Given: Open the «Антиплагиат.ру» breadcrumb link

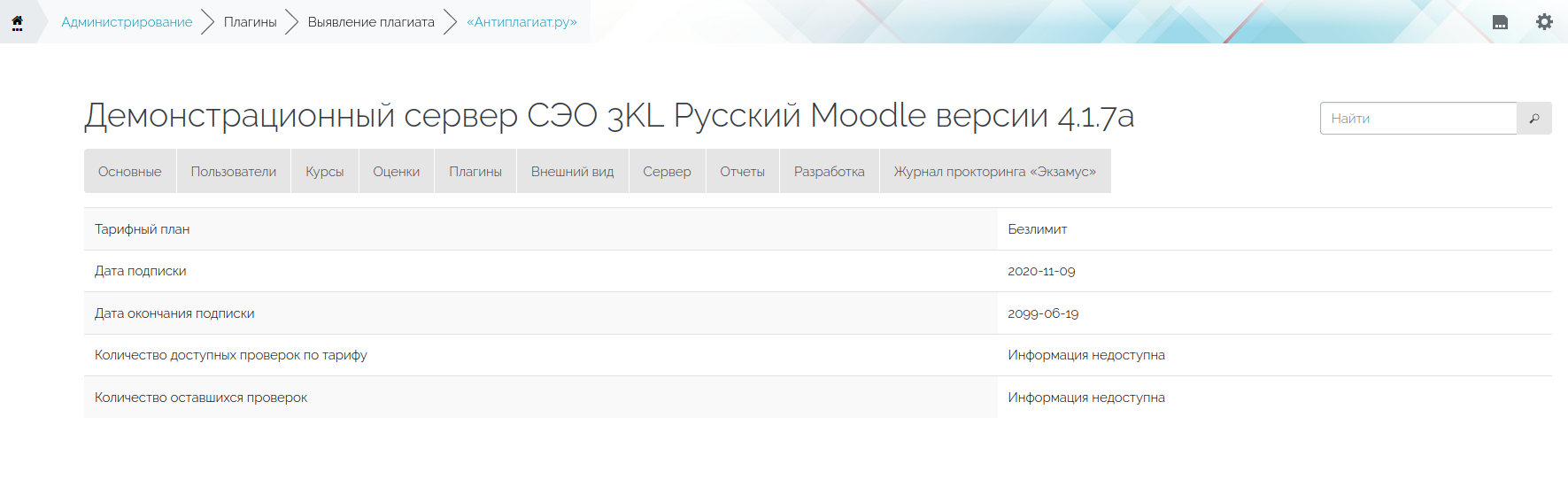Looking at the screenshot, I should pos(521,22).
